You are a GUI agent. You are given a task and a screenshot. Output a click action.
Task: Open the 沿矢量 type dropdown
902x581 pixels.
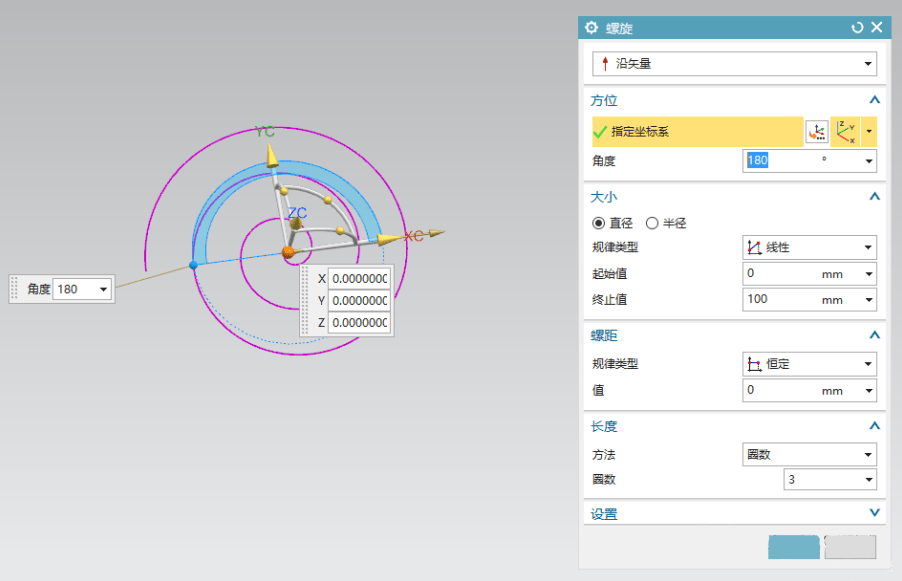click(734, 64)
